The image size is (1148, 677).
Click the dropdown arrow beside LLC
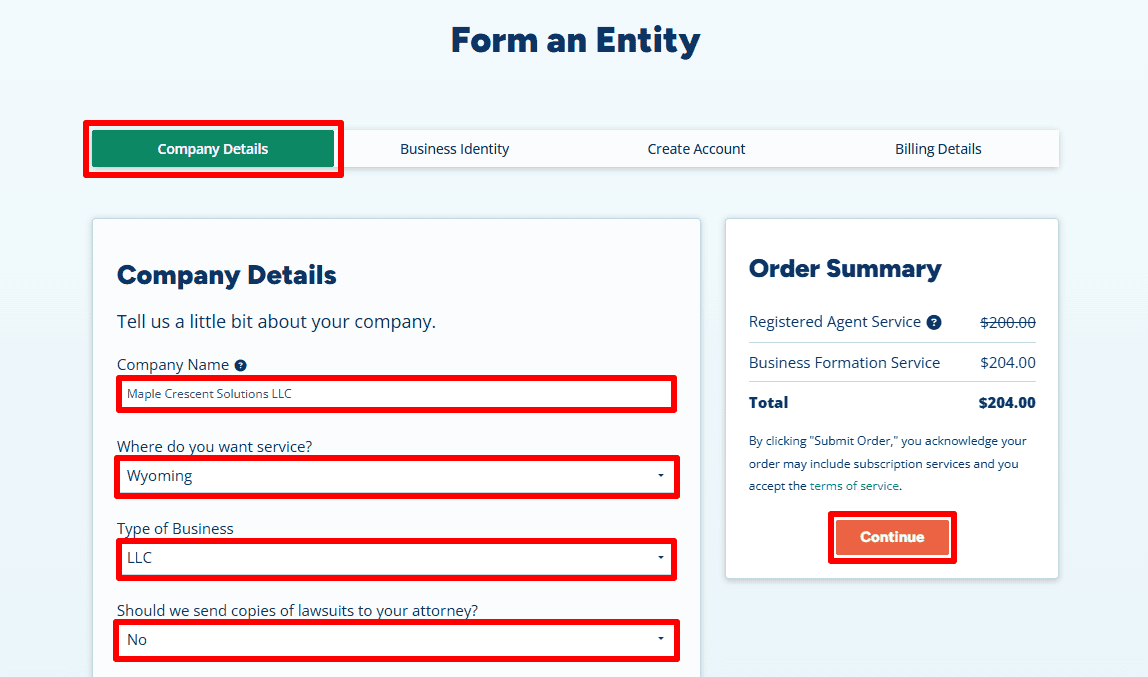[x=661, y=559]
